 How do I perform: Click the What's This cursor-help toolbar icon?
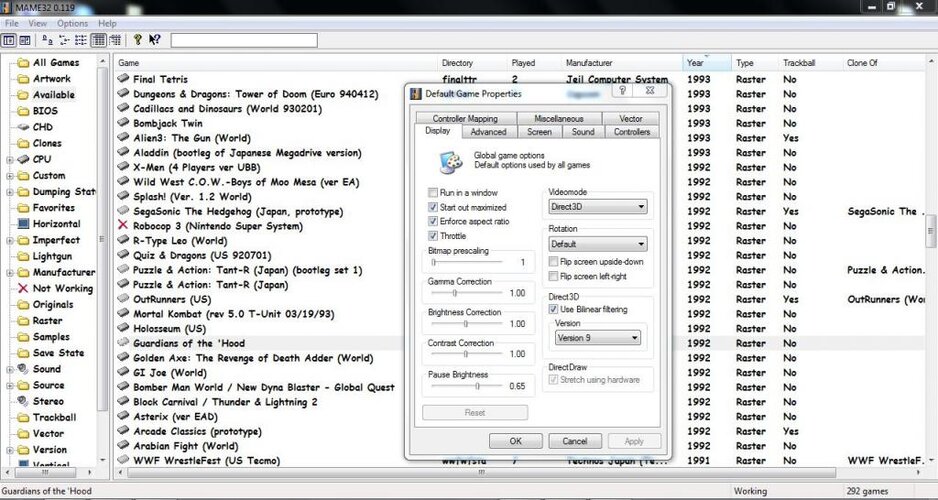pyautogui.click(x=154, y=40)
